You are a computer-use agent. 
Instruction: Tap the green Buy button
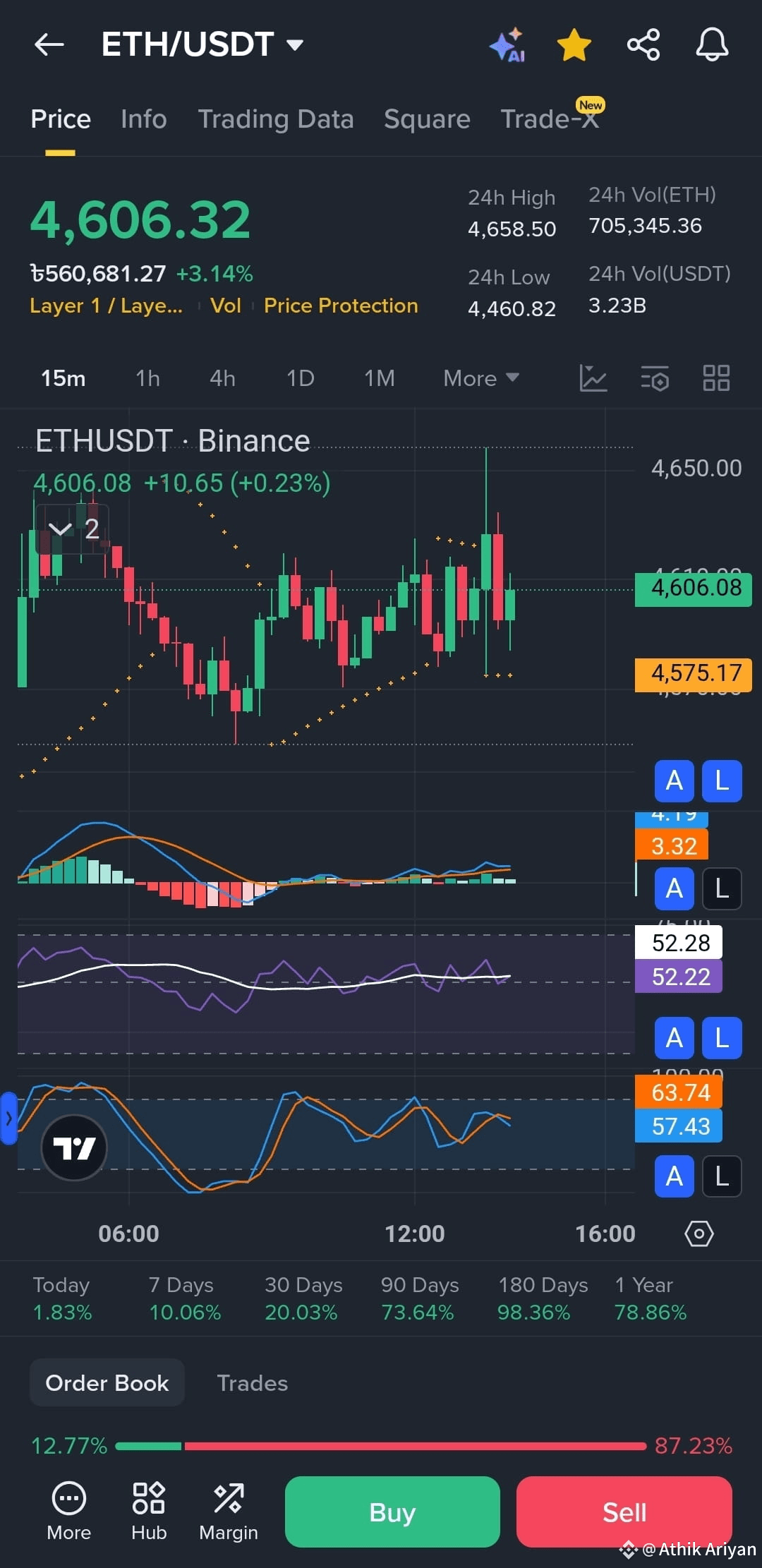(x=392, y=1512)
